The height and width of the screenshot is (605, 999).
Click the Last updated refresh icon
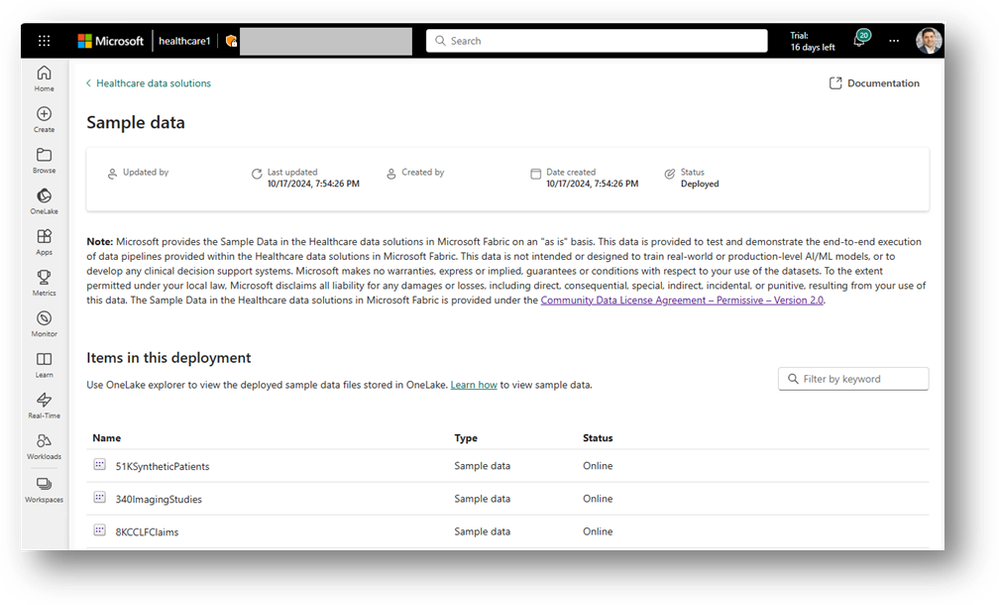tap(256, 173)
